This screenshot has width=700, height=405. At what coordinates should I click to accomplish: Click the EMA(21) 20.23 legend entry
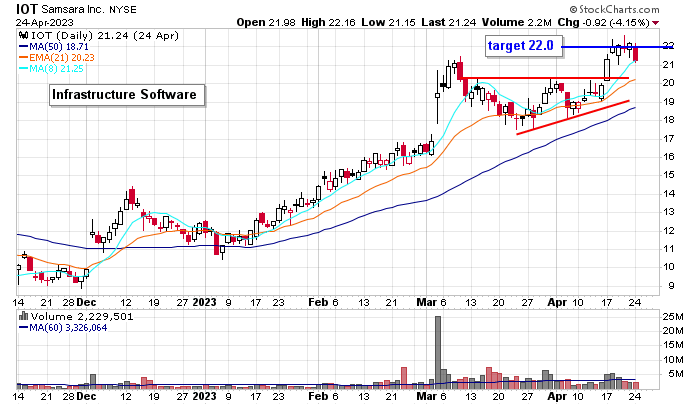pyautogui.click(x=57, y=58)
